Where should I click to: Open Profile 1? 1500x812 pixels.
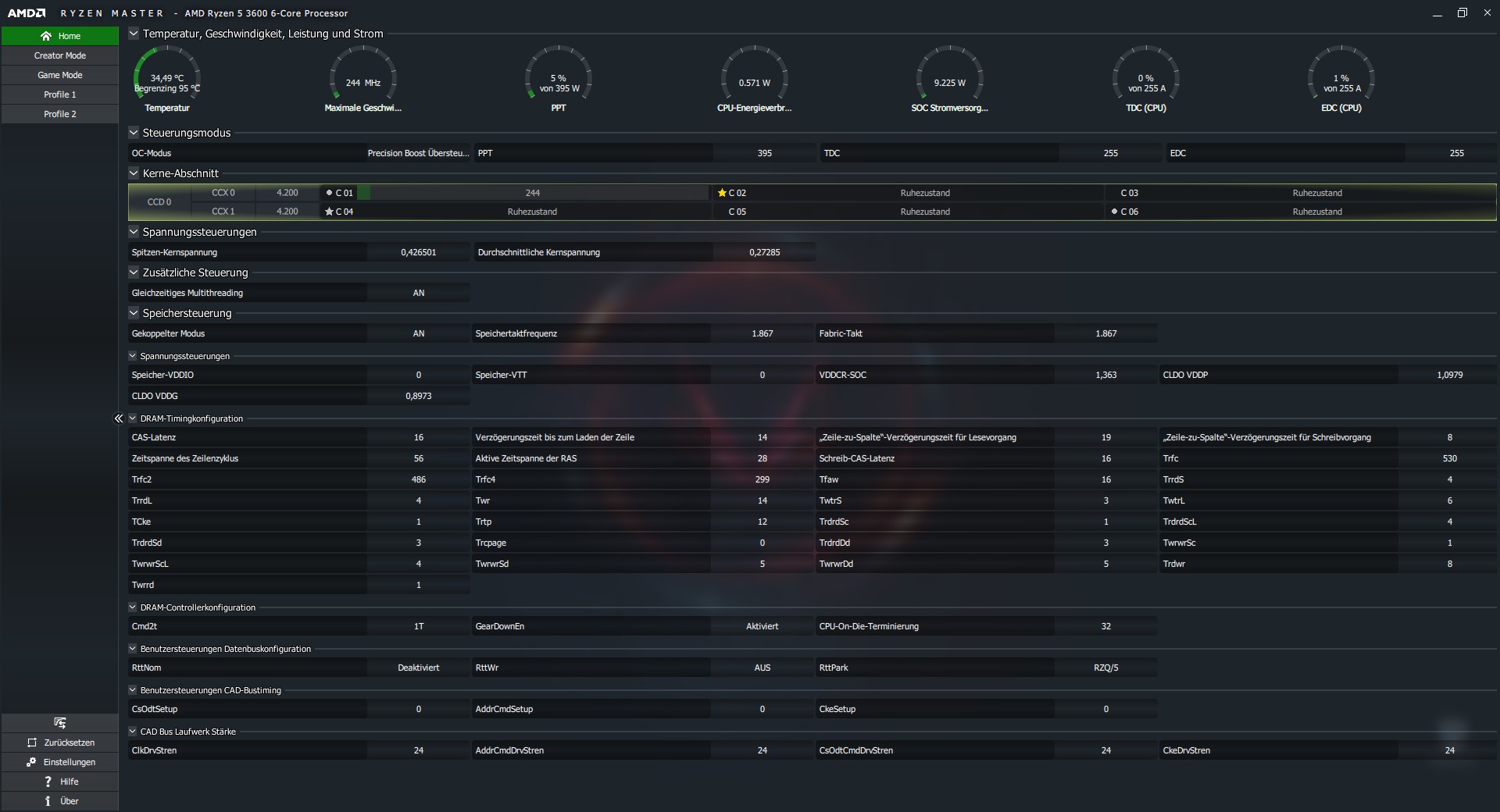[60, 94]
